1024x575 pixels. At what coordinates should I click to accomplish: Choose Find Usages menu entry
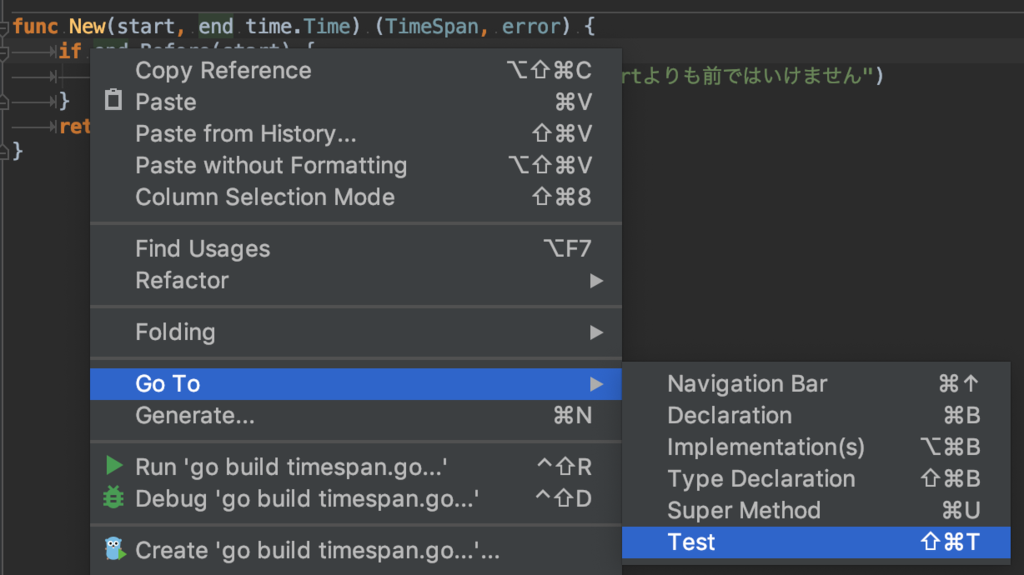(202, 249)
